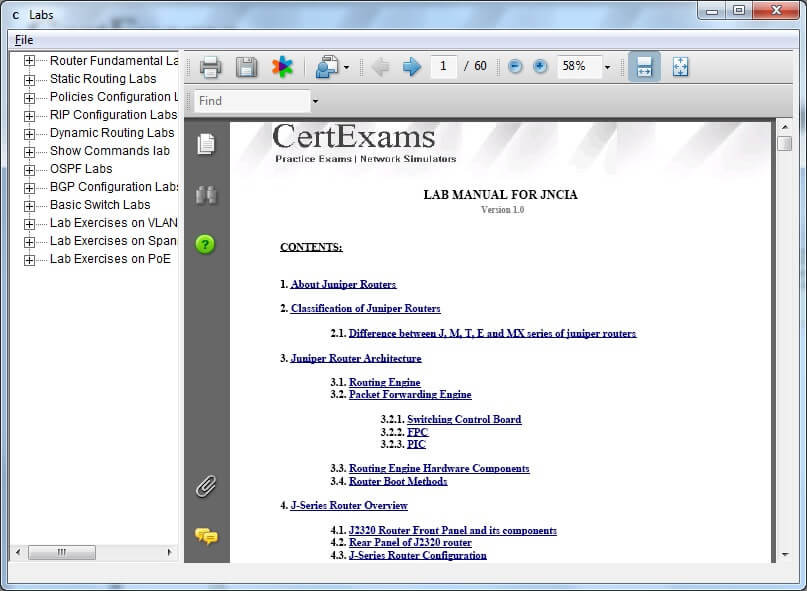The height and width of the screenshot is (591, 807).
Task: Click the Find search box
Action: (x=252, y=101)
